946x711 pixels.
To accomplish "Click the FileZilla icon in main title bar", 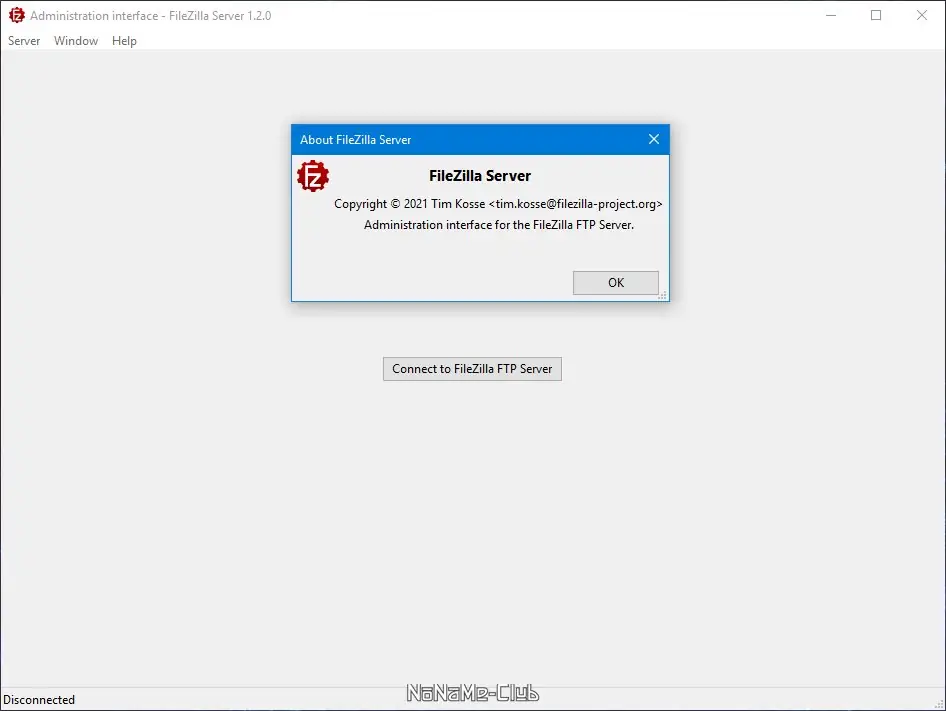I will (x=16, y=15).
